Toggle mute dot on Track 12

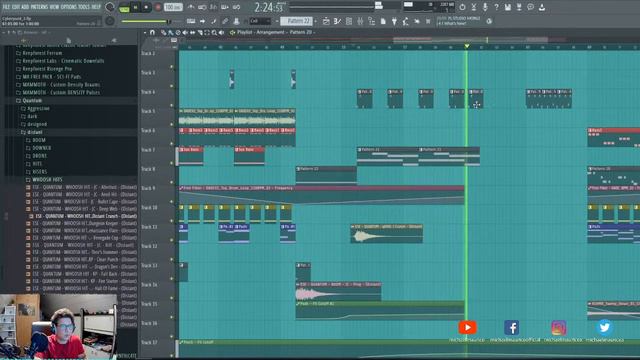172,259
